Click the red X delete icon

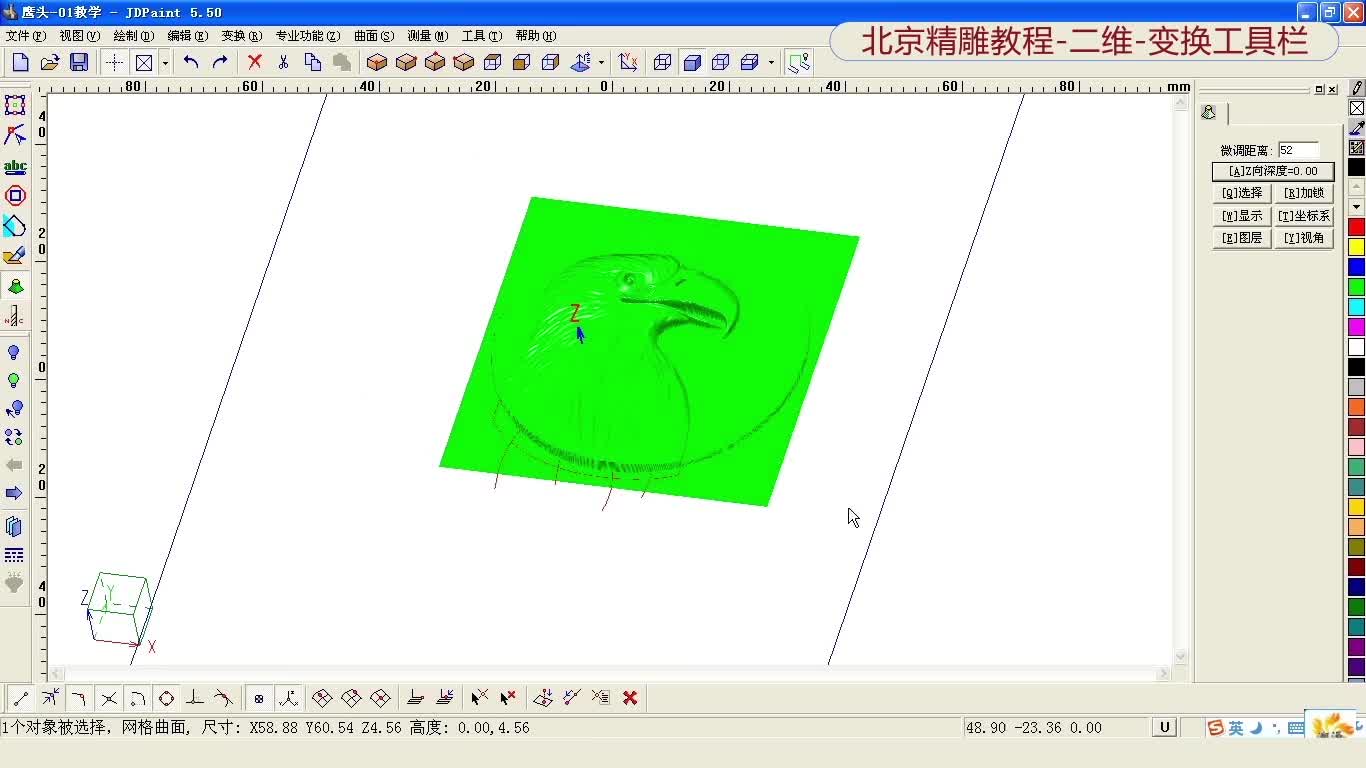[x=254, y=62]
